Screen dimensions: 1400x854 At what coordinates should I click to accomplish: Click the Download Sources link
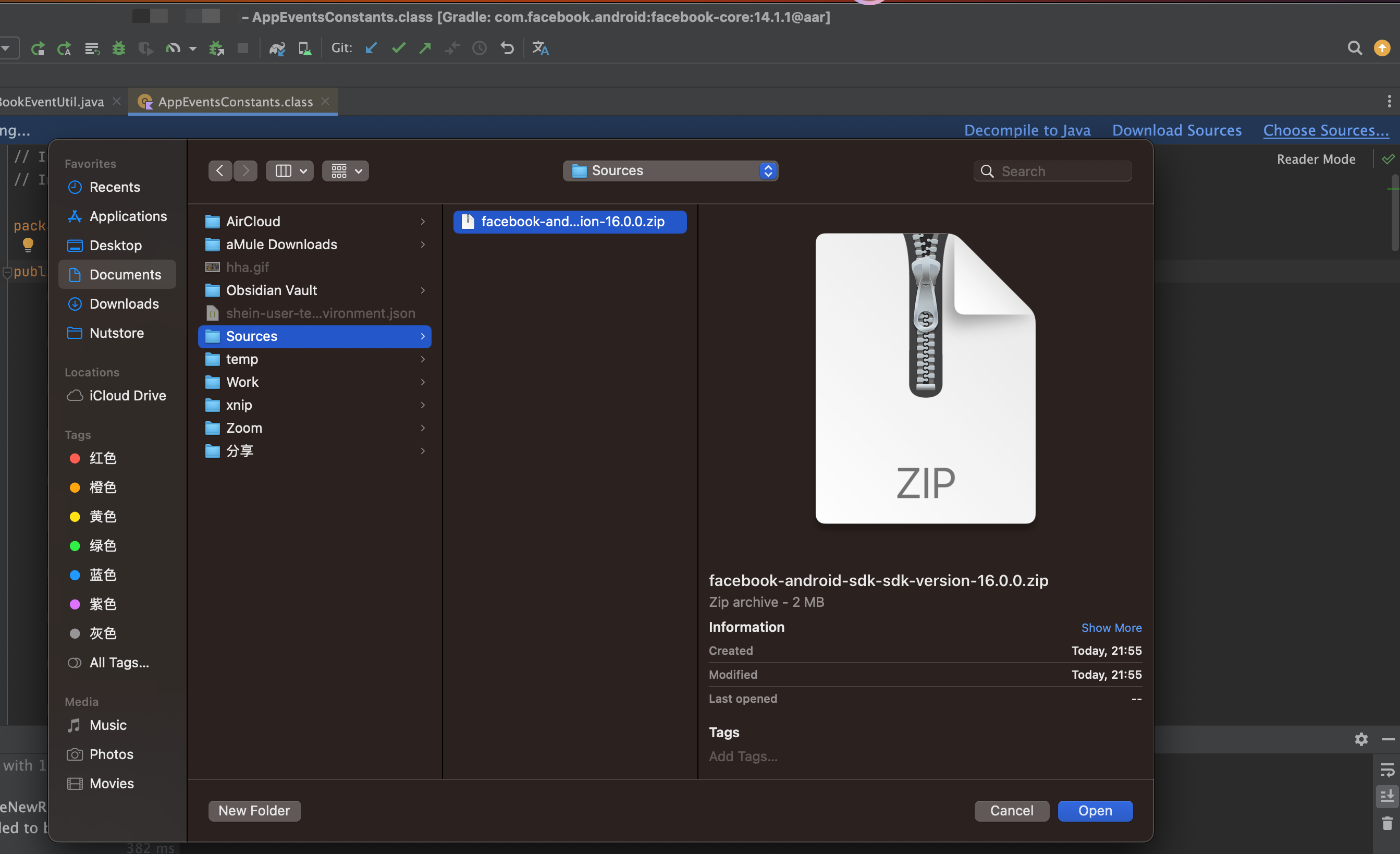1177,130
